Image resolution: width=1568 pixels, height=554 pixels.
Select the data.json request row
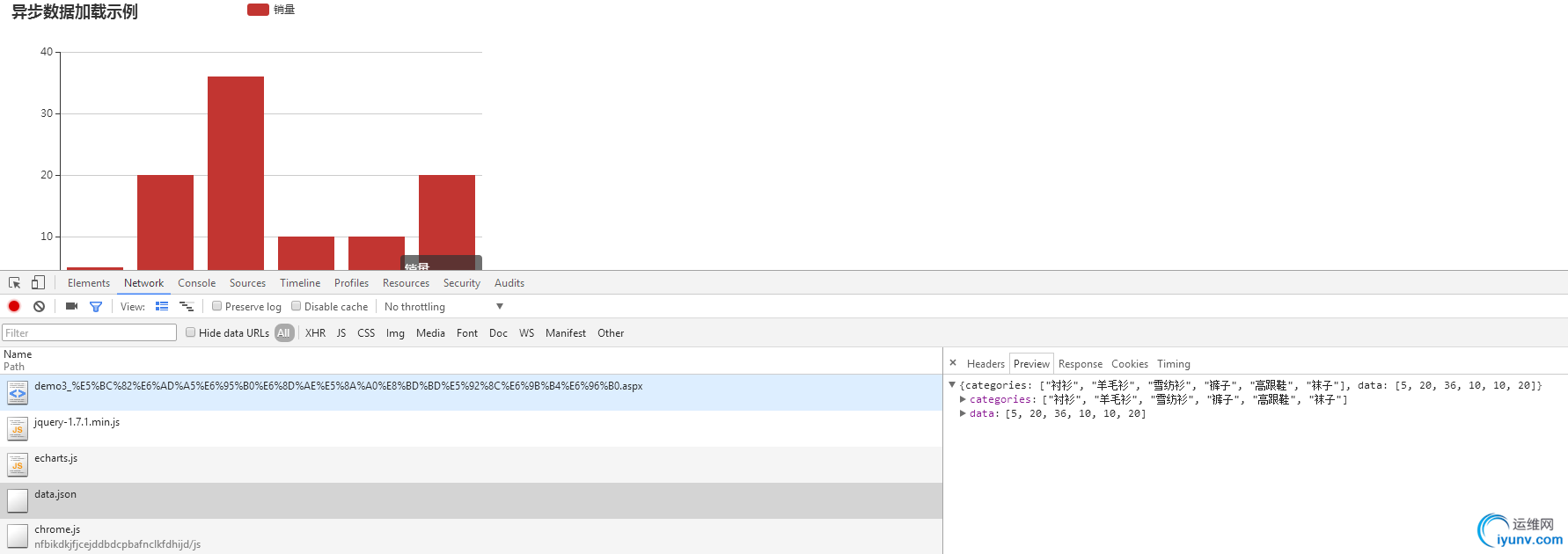click(x=471, y=500)
